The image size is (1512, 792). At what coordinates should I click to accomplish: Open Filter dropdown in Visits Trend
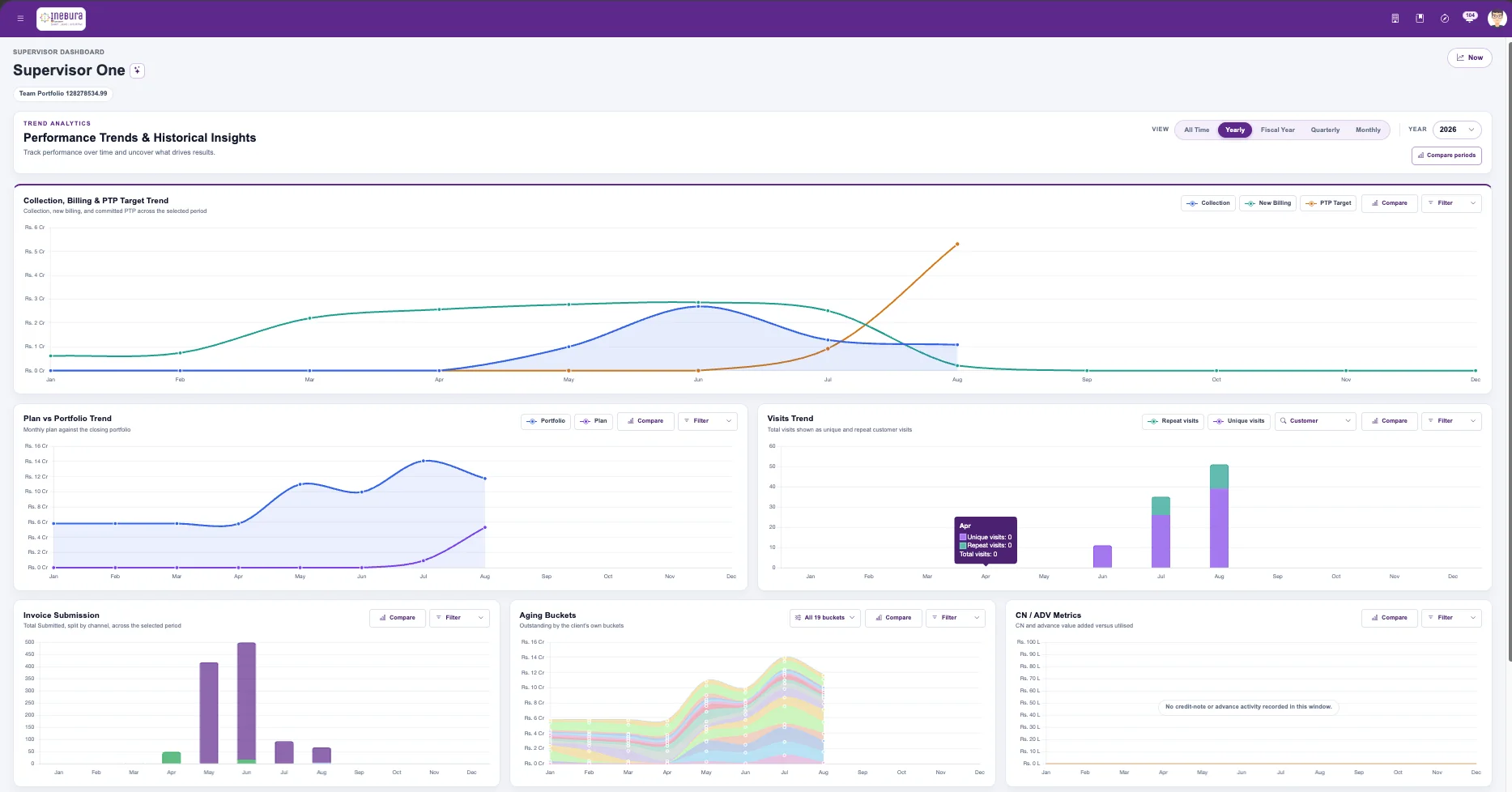point(1451,421)
